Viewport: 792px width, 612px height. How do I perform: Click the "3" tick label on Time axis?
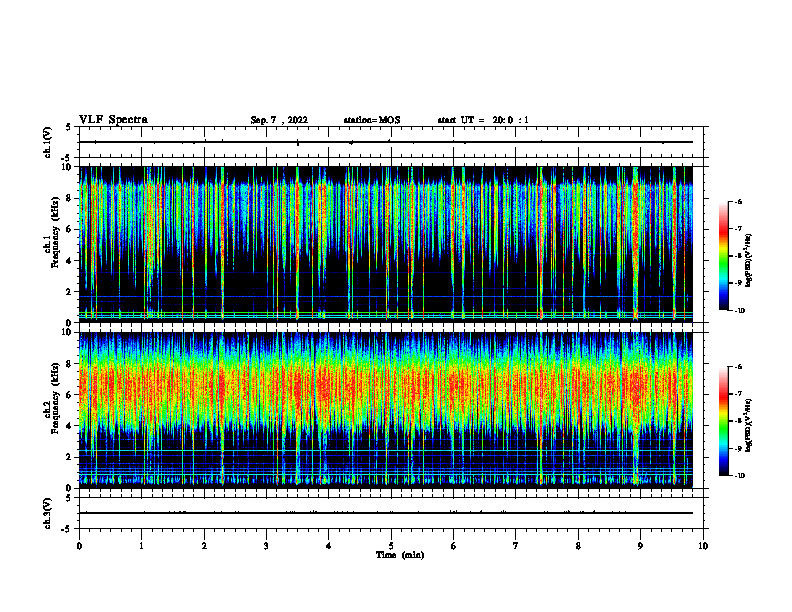tap(266, 546)
